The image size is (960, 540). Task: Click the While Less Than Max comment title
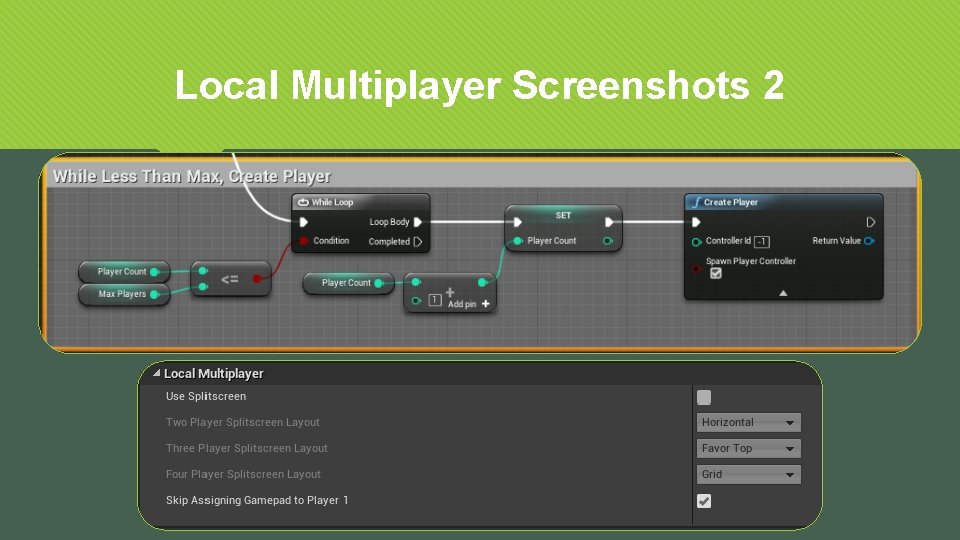click(x=192, y=176)
